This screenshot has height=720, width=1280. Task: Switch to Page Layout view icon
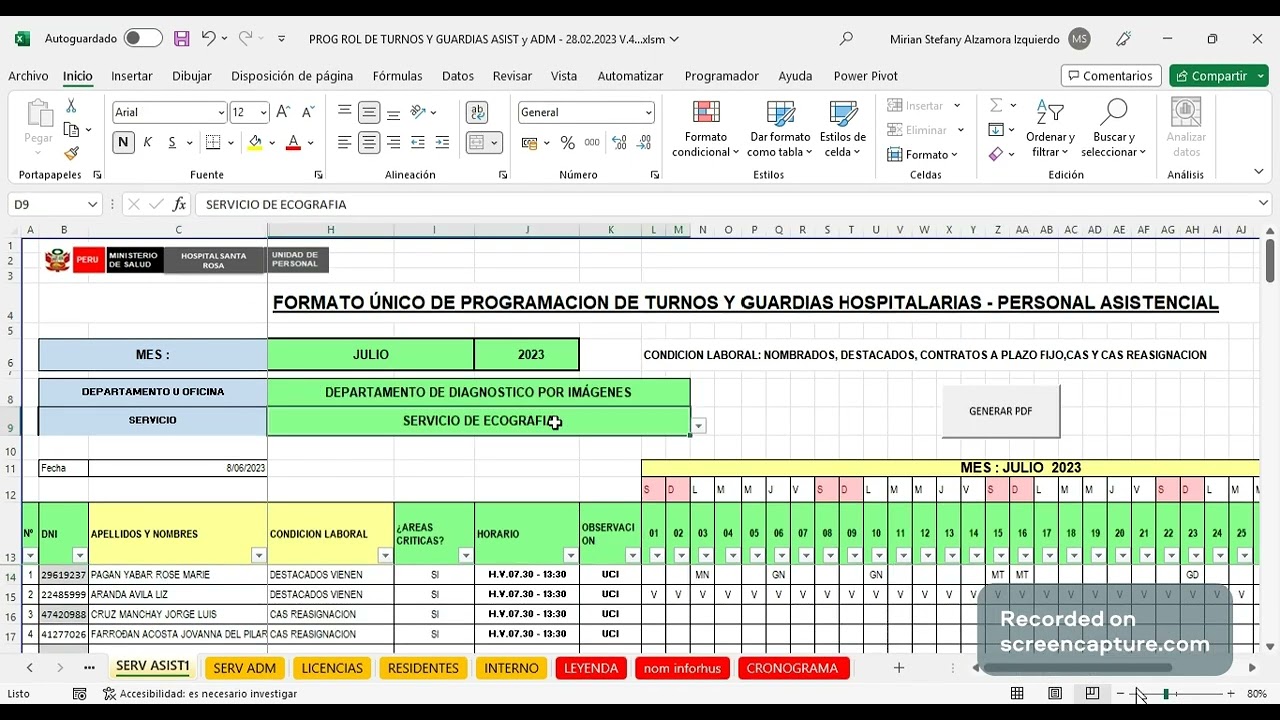(x=1055, y=693)
